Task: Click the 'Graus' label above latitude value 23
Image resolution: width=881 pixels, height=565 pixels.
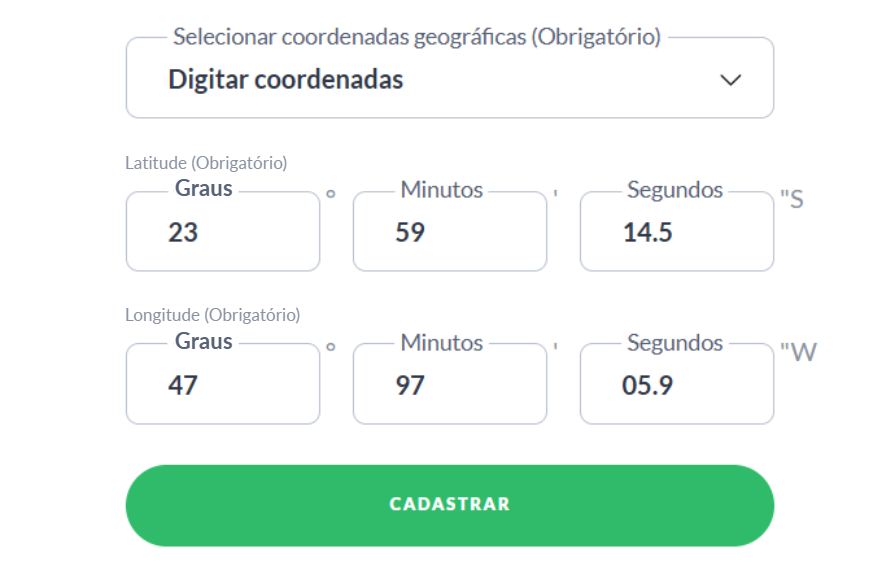Action: pyautogui.click(x=204, y=189)
